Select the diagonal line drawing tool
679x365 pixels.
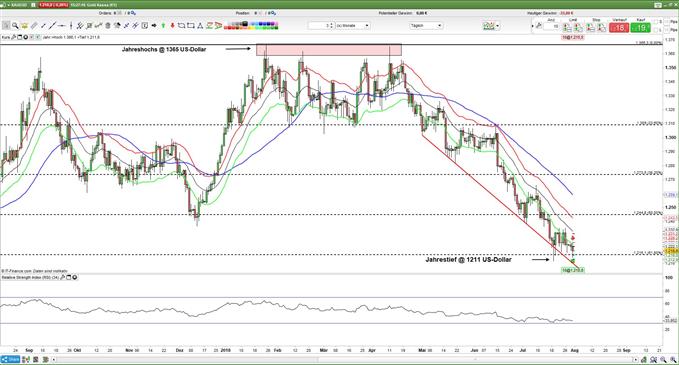52,26
